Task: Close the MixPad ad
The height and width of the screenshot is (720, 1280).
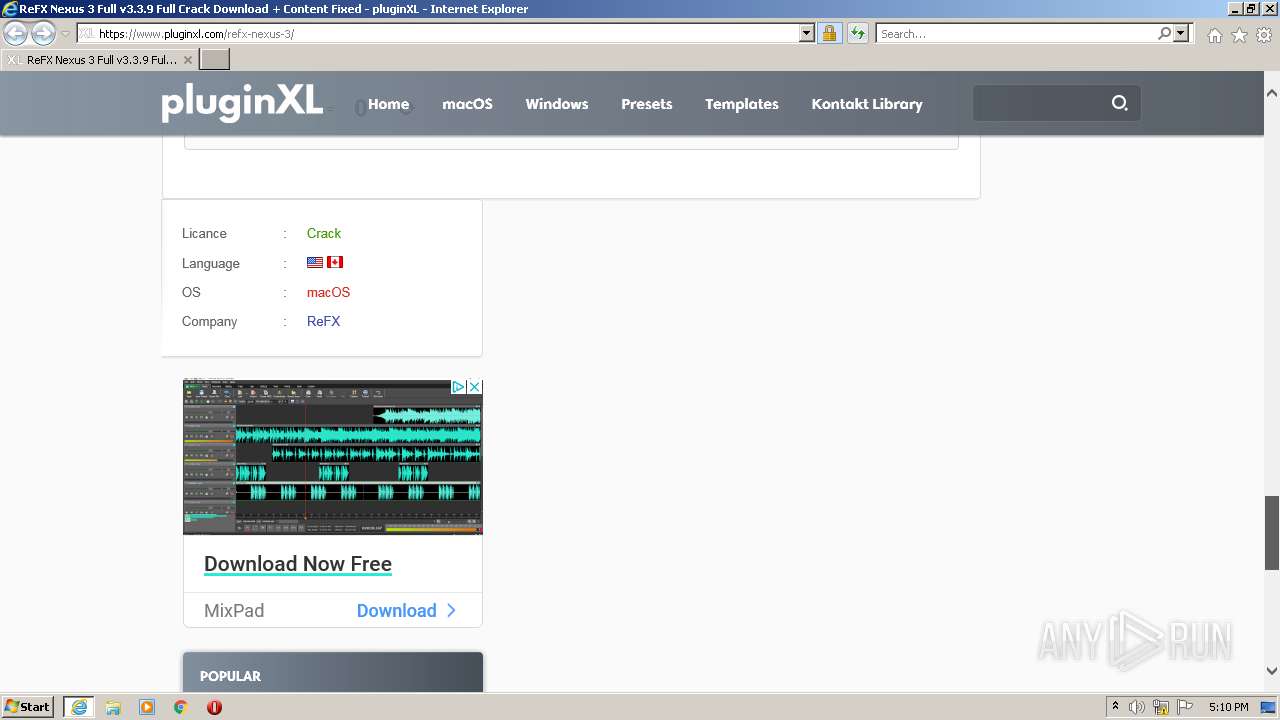Action: tap(475, 387)
